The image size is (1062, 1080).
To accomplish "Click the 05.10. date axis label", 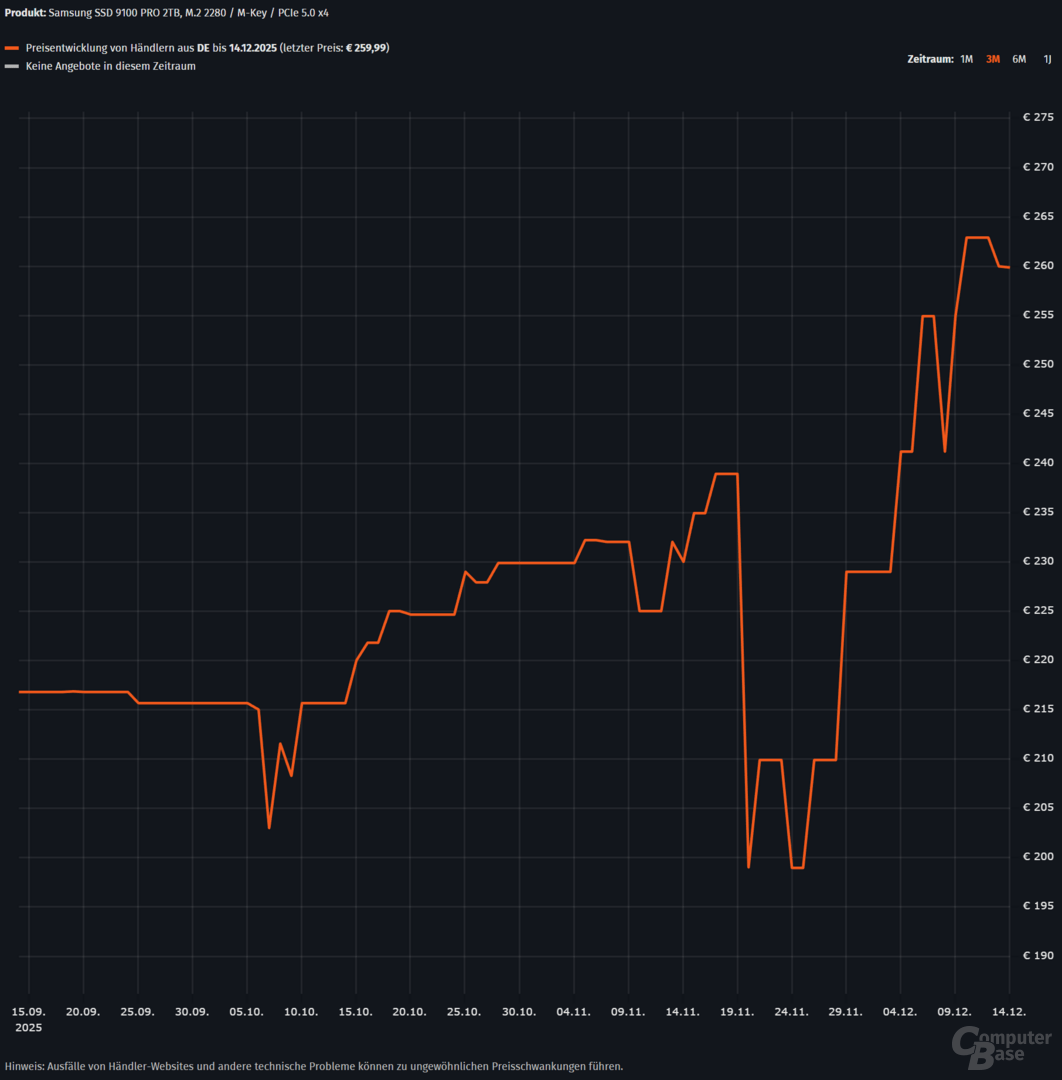I will click(x=247, y=1012).
